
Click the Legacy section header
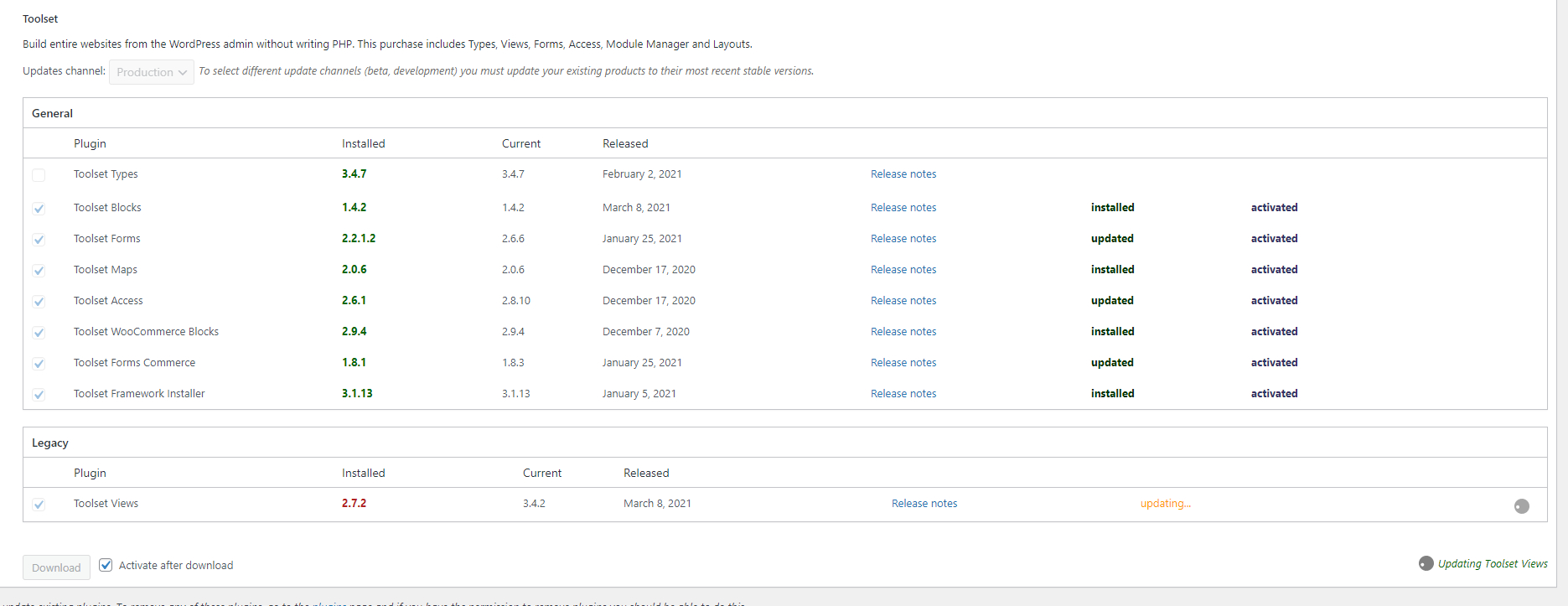pos(50,443)
